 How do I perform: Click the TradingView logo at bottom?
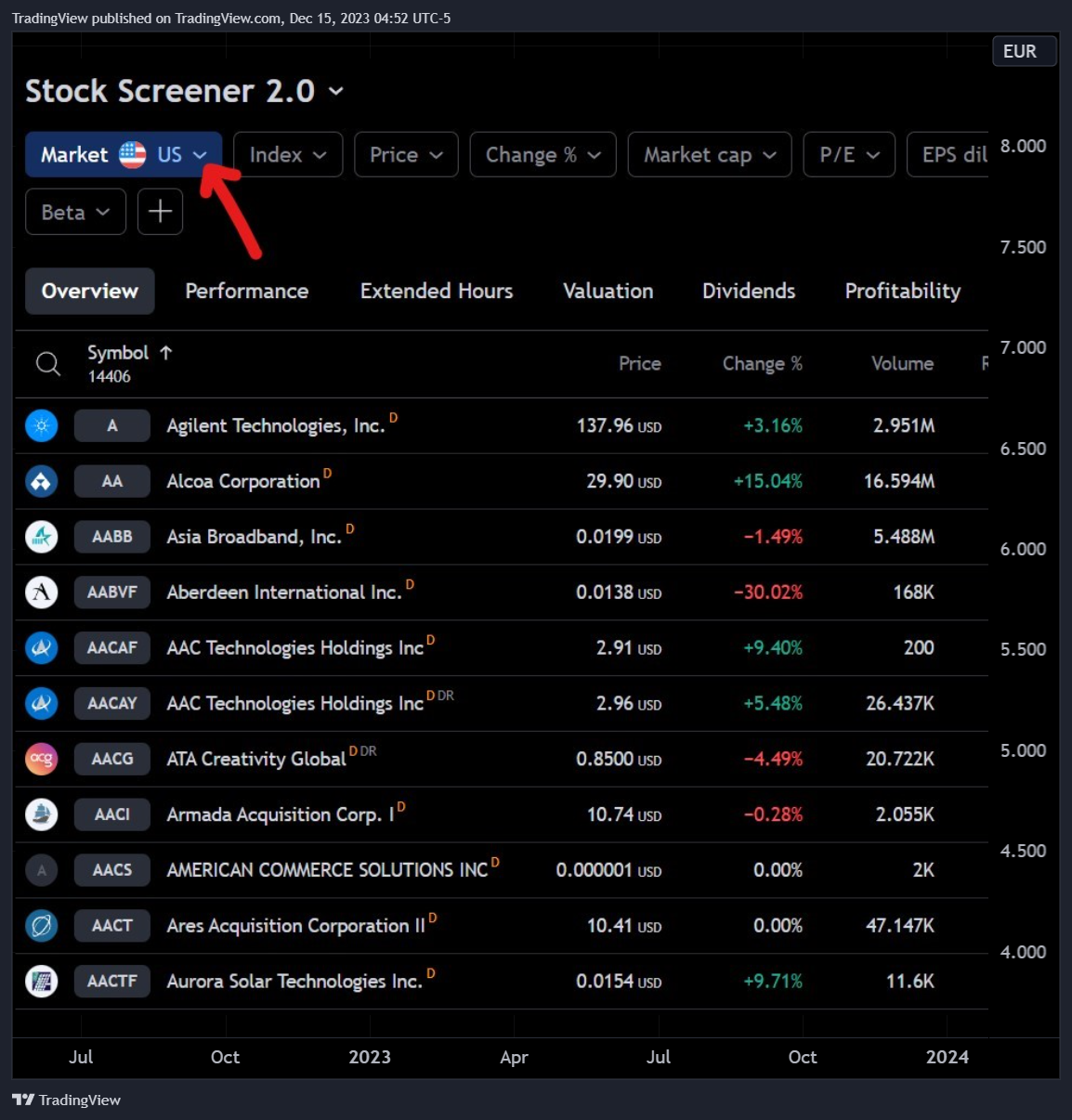tap(66, 1100)
